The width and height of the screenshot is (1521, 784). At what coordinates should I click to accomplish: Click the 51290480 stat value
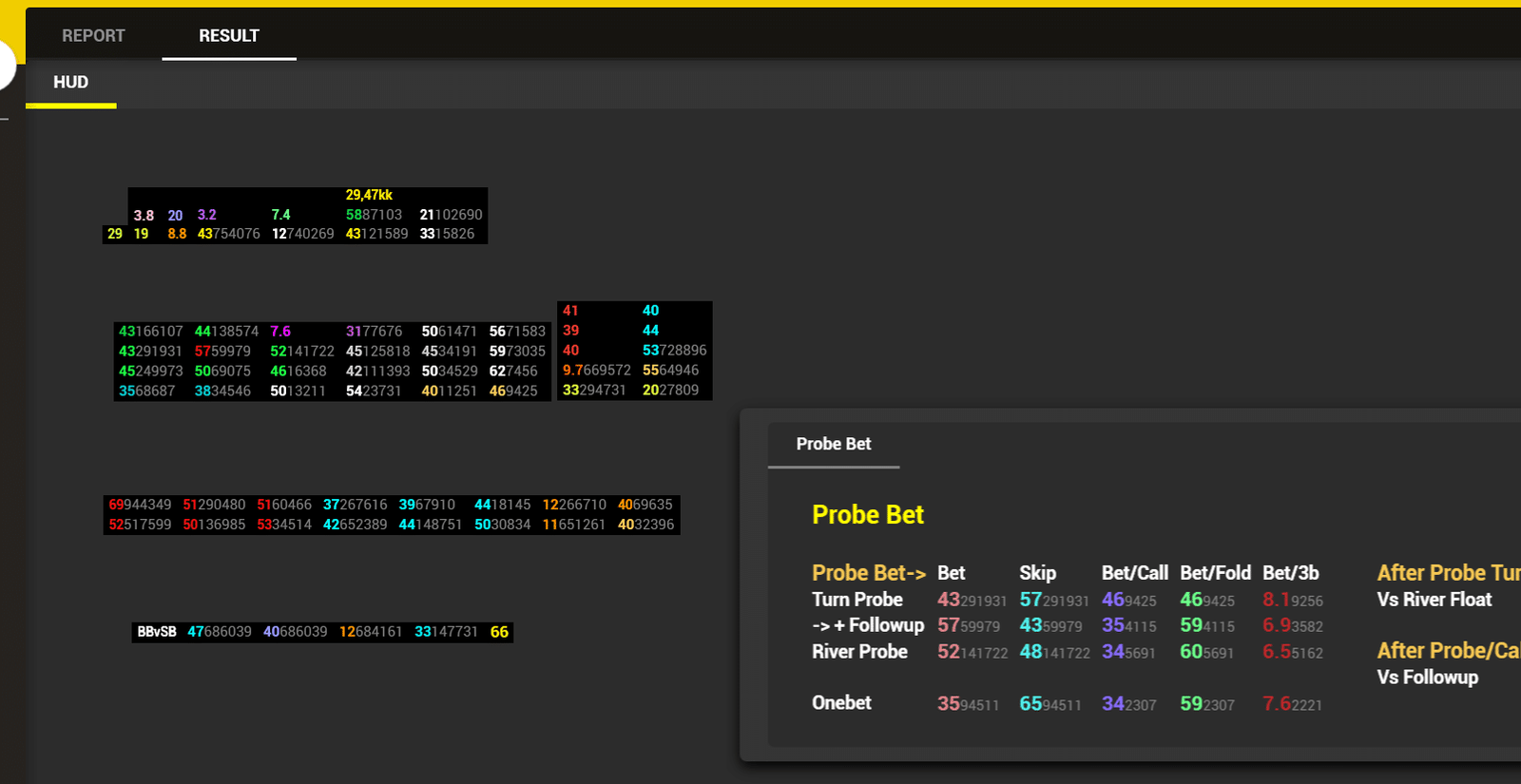point(214,505)
